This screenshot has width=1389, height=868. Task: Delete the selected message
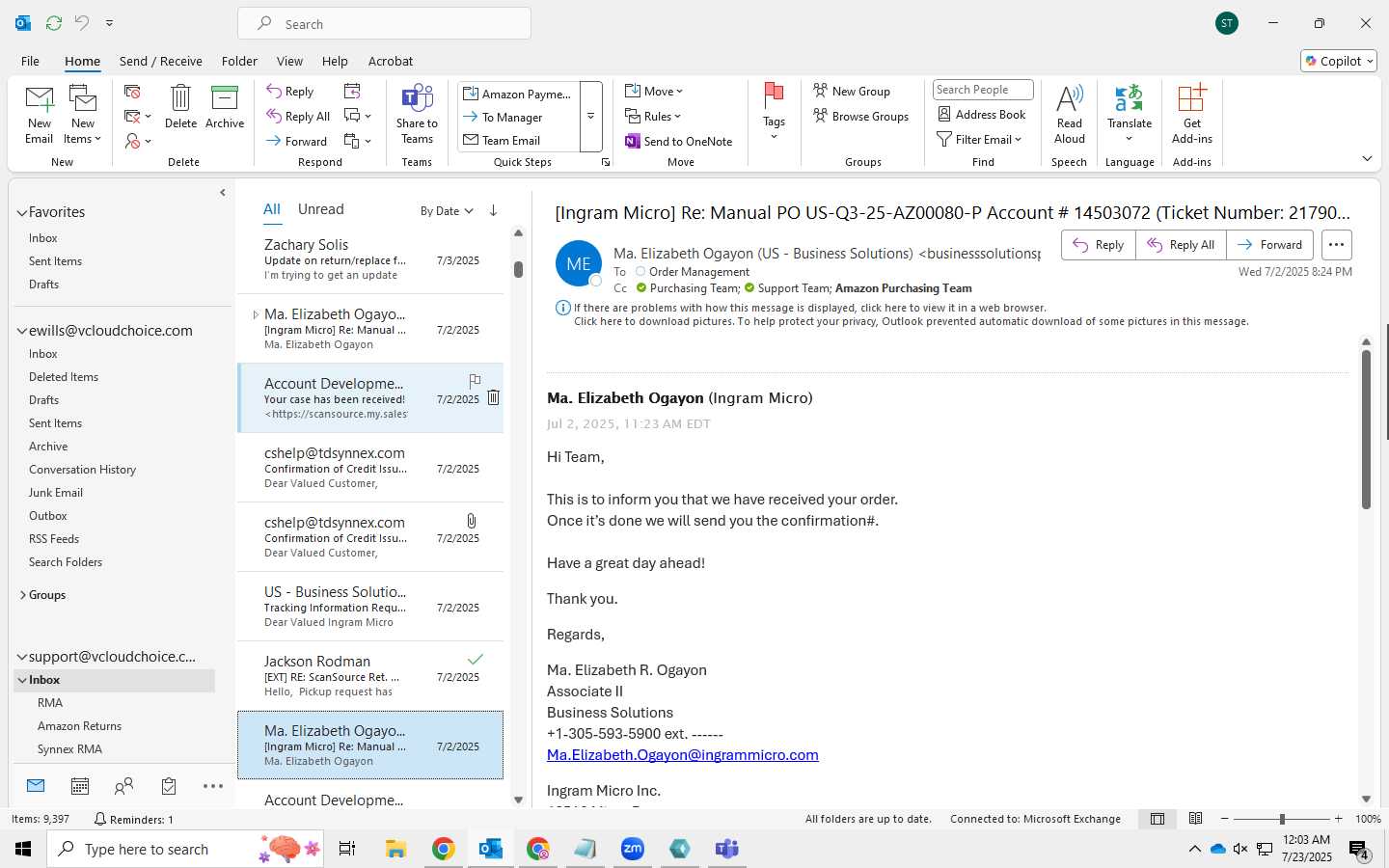click(x=180, y=106)
